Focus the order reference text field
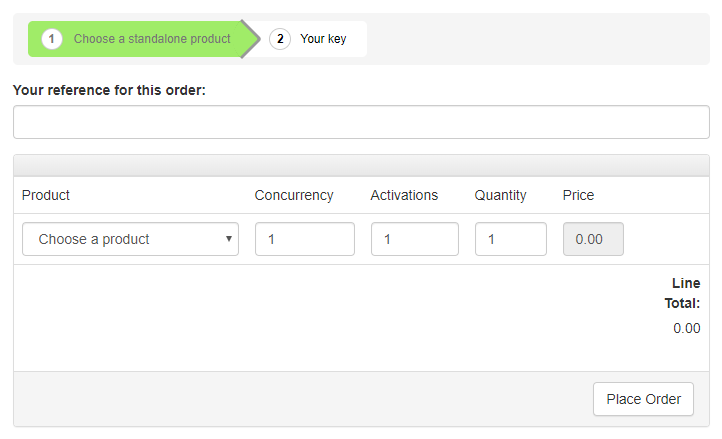This screenshot has height=439, width=722. click(x=361, y=122)
